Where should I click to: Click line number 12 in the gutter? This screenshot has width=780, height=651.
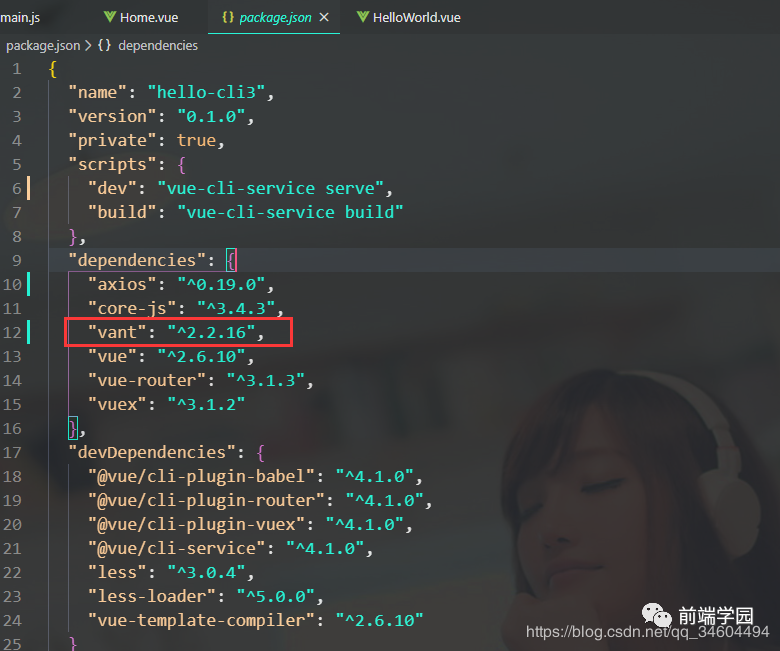[12, 332]
